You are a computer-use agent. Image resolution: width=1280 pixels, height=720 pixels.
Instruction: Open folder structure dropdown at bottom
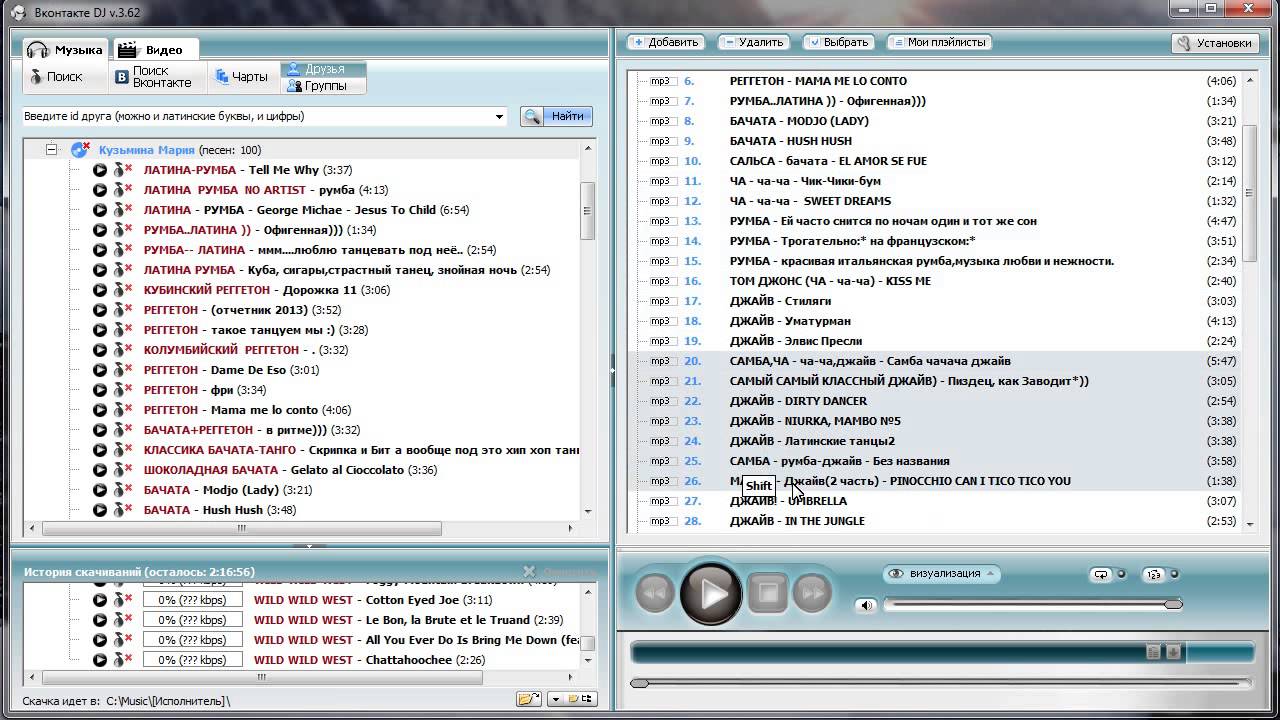coord(556,699)
